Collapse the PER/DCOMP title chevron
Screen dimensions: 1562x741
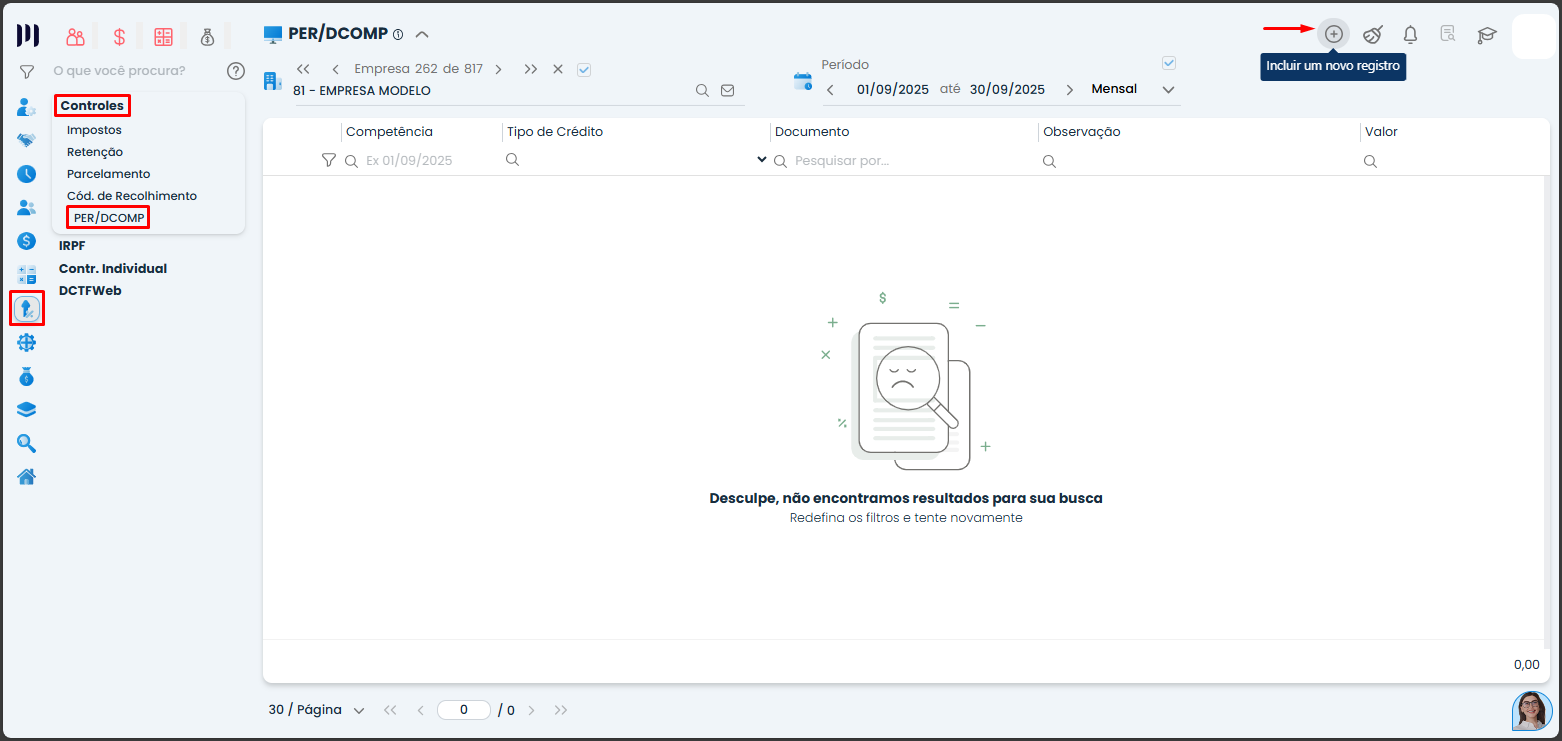(x=422, y=34)
